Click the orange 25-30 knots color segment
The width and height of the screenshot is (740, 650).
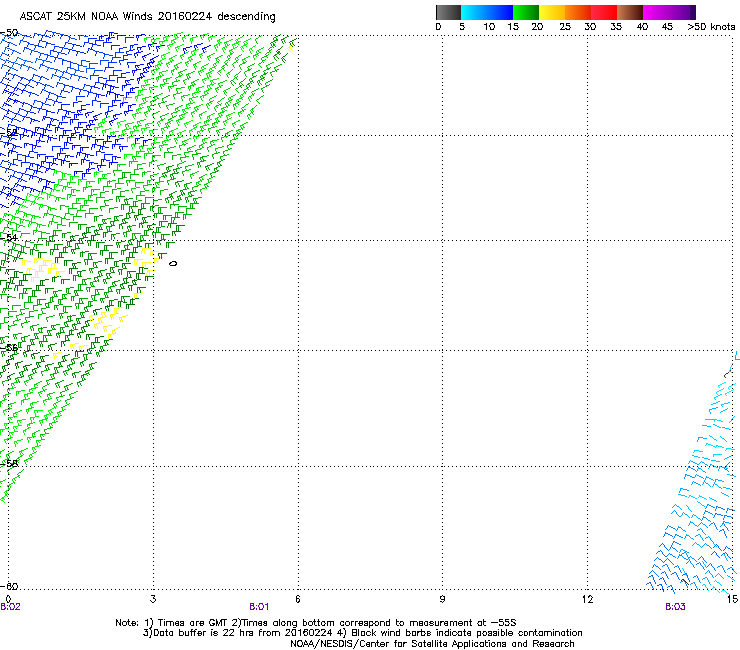tap(578, 12)
